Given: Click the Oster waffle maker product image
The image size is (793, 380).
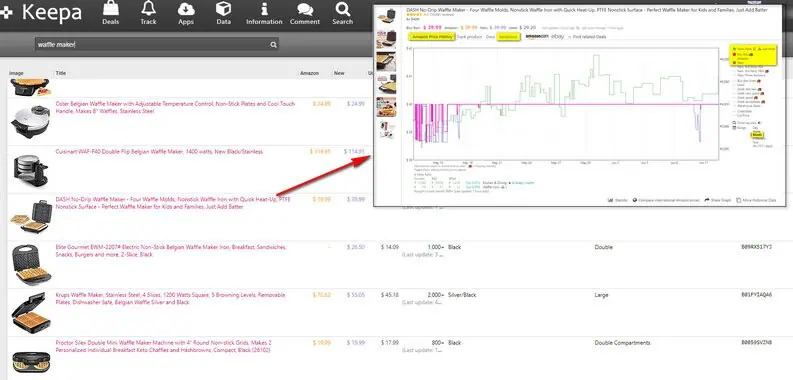Looking at the screenshot, I should [x=30, y=121].
